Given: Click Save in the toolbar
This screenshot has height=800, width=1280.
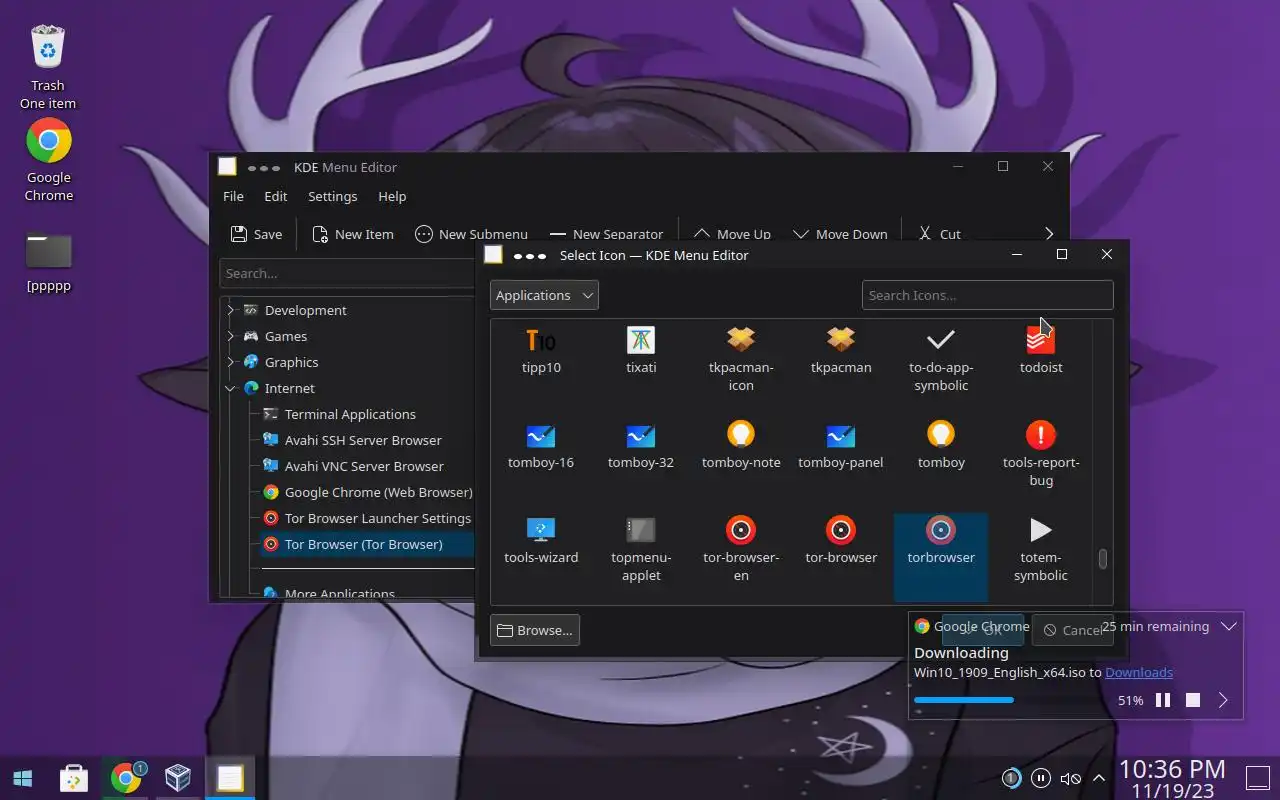Looking at the screenshot, I should coord(256,234).
